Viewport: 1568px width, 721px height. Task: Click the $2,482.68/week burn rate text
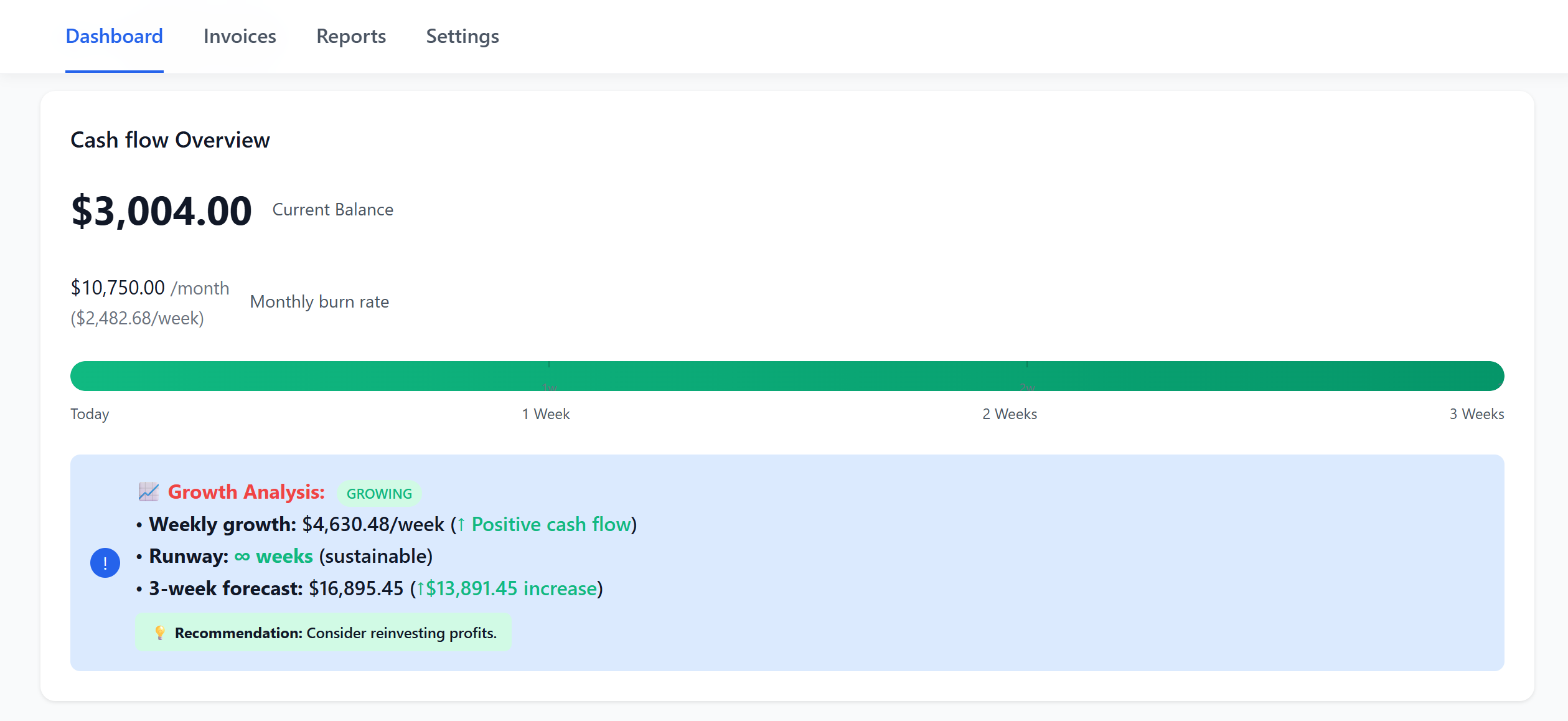point(138,318)
